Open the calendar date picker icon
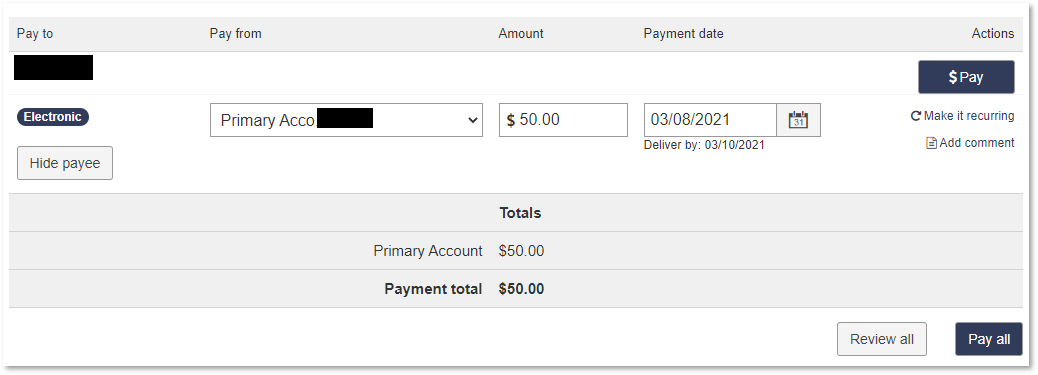Image resolution: width=1038 pixels, height=375 pixels. click(798, 120)
